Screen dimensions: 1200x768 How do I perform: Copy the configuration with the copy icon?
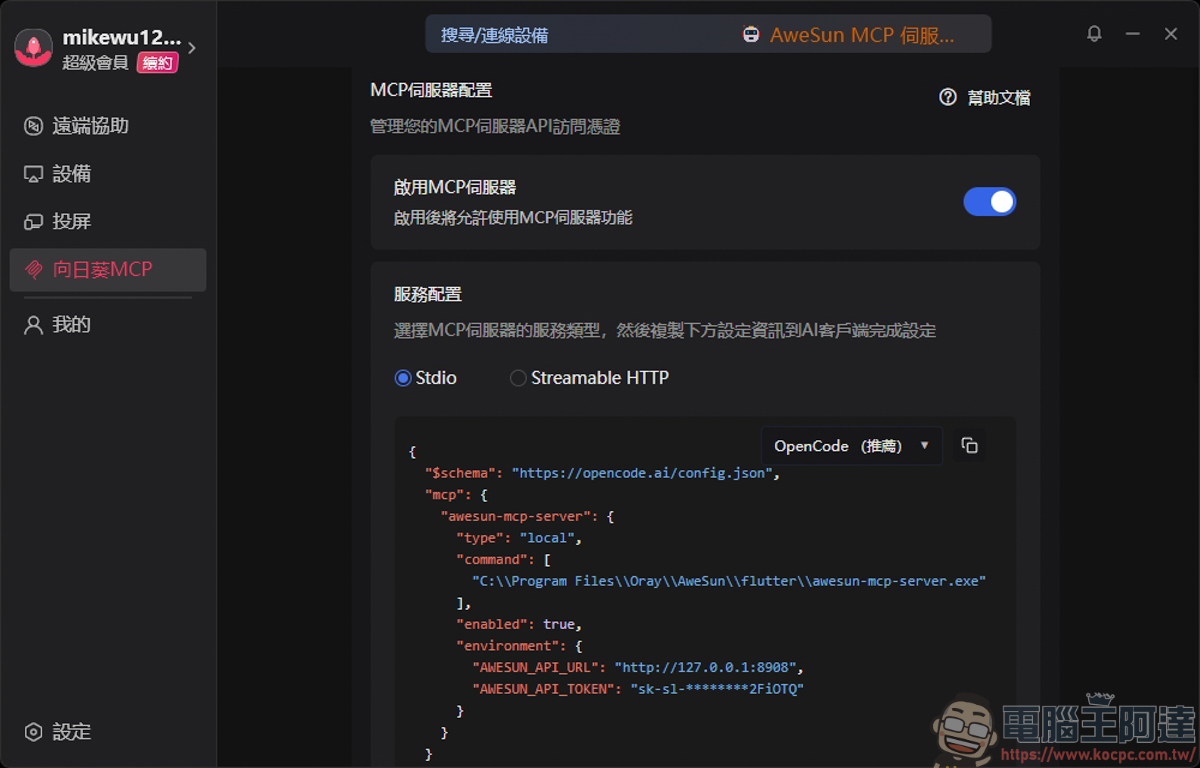970,446
